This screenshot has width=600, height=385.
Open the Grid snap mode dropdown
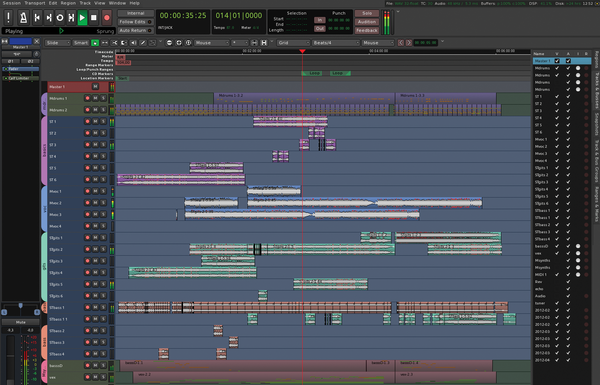[x=293, y=43]
